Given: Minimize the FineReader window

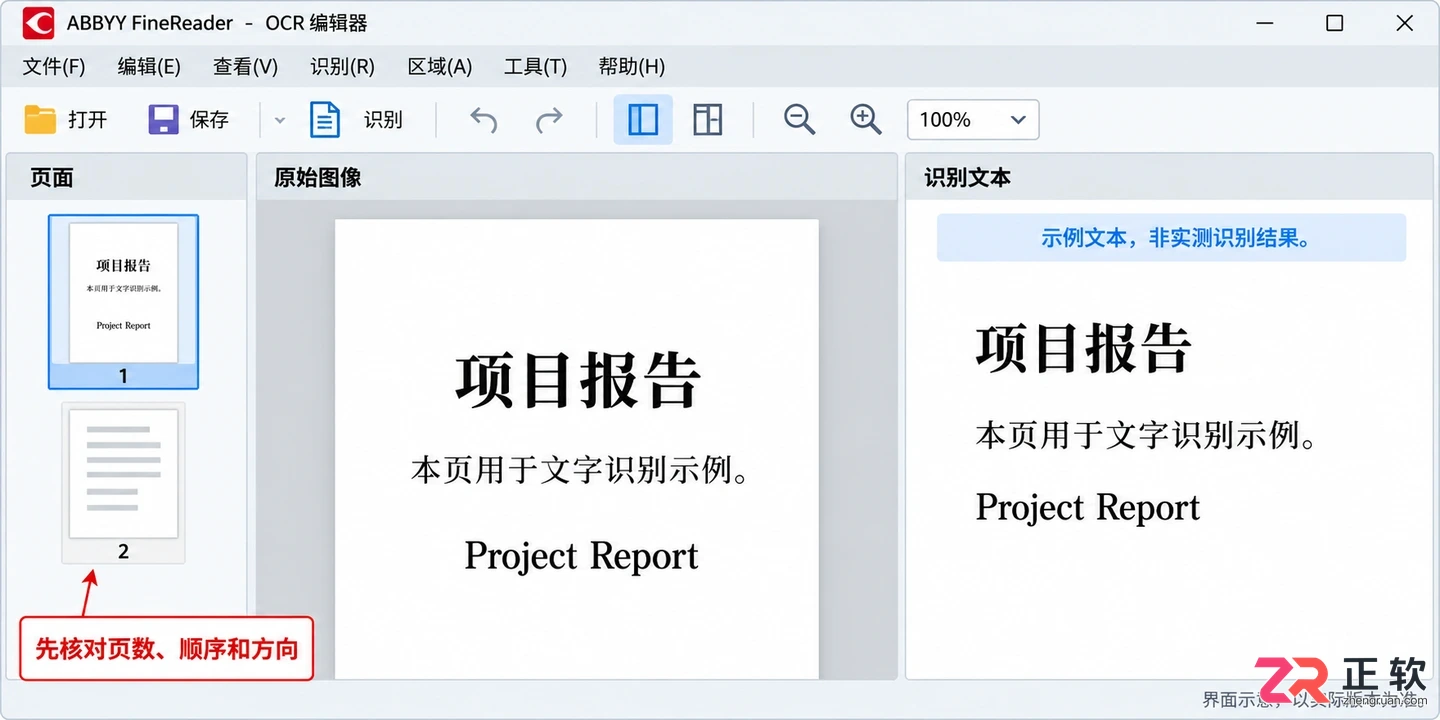Looking at the screenshot, I should click(x=1265, y=23).
